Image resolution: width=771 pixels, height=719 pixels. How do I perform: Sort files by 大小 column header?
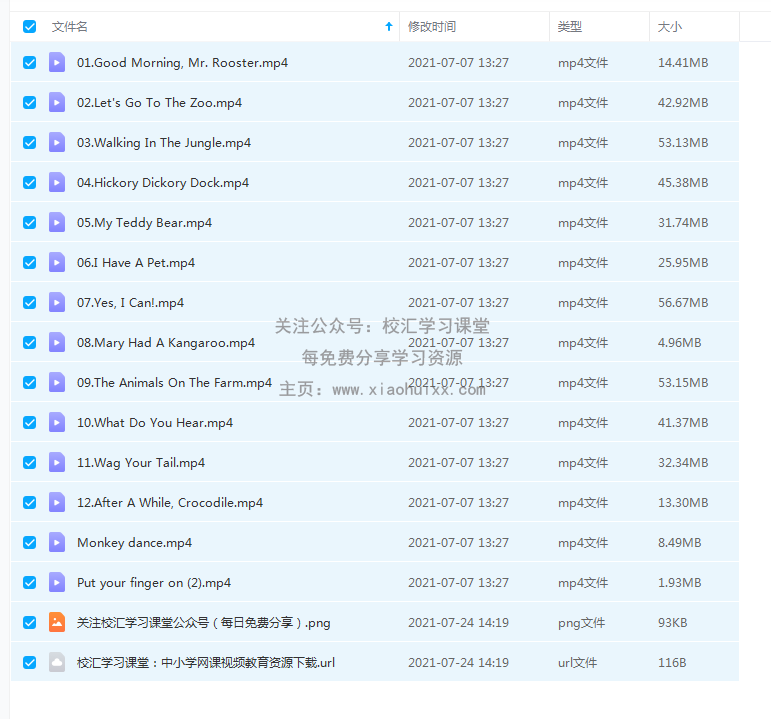click(x=669, y=27)
